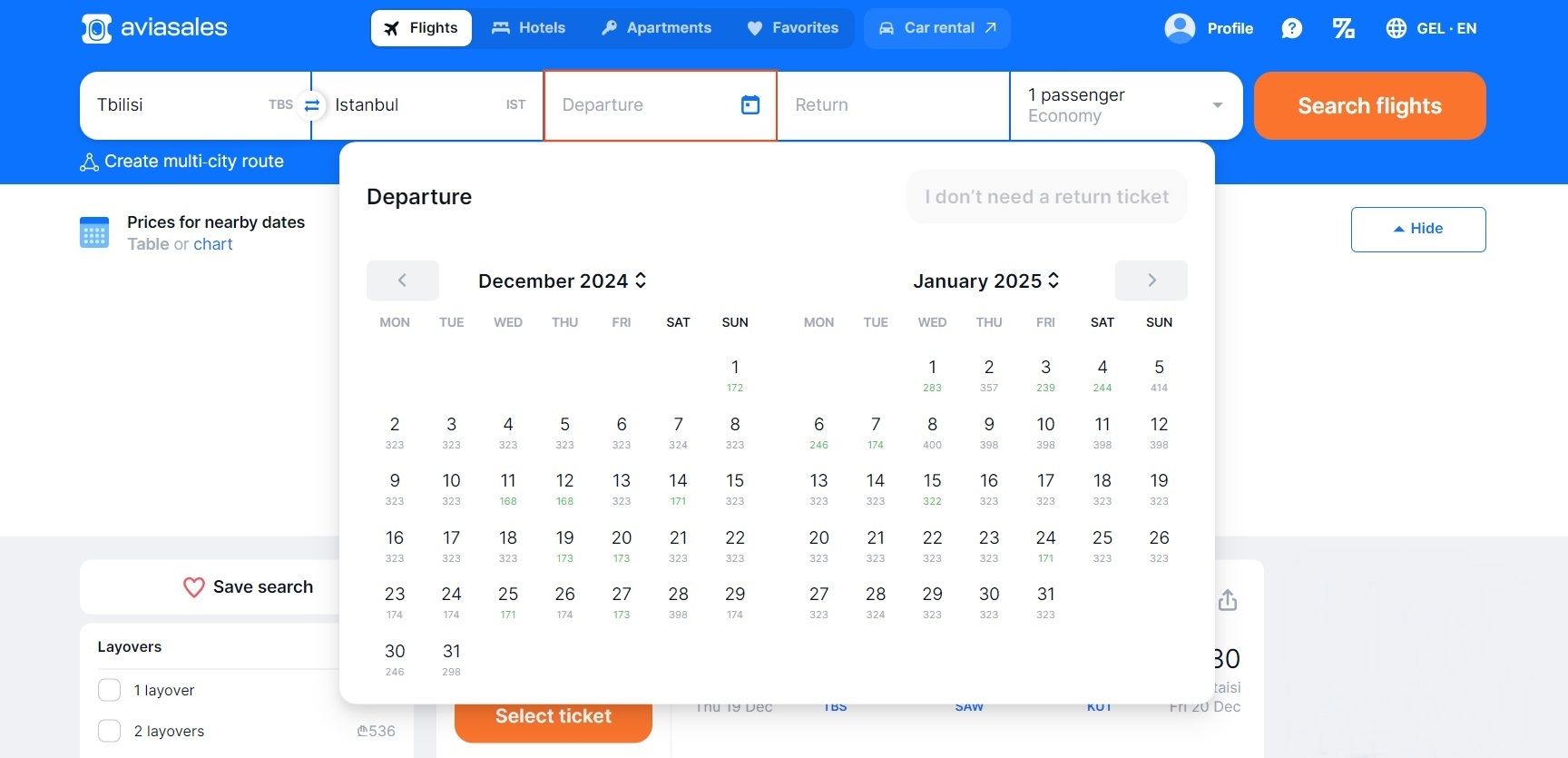Swap origin and destination cities
The height and width of the screenshot is (758, 1568).
(311, 105)
